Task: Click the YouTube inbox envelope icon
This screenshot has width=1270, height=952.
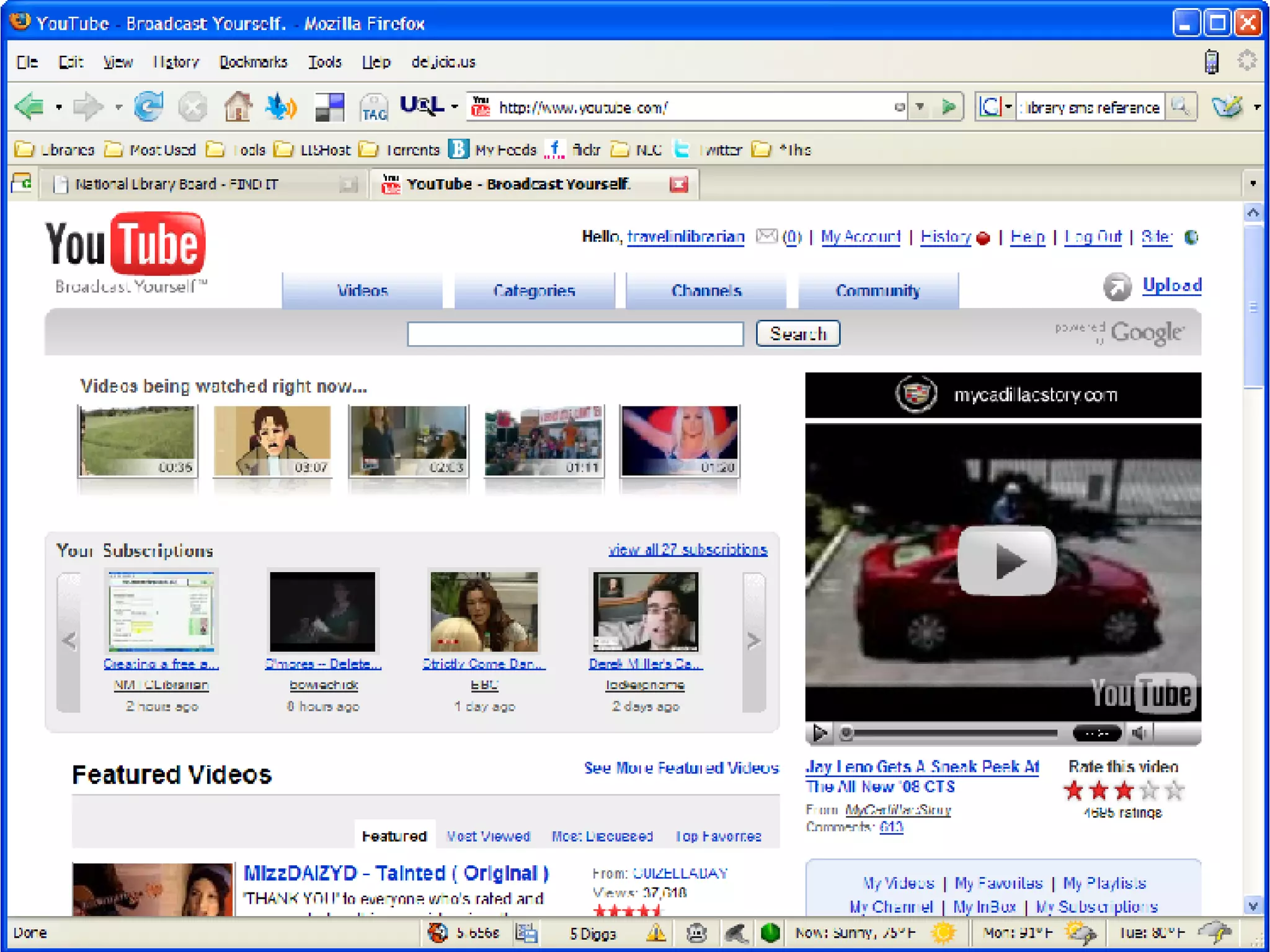Action: [766, 236]
